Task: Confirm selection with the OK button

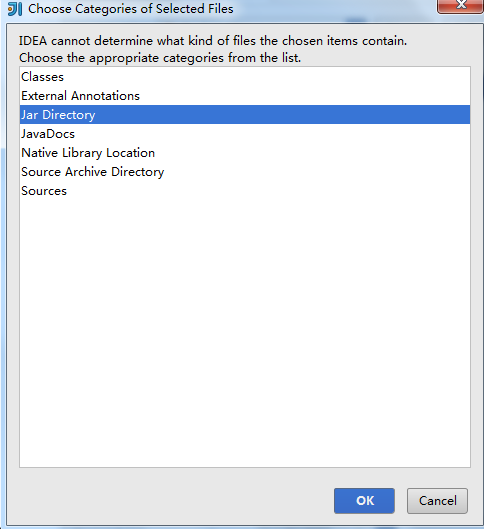Action: [x=364, y=501]
